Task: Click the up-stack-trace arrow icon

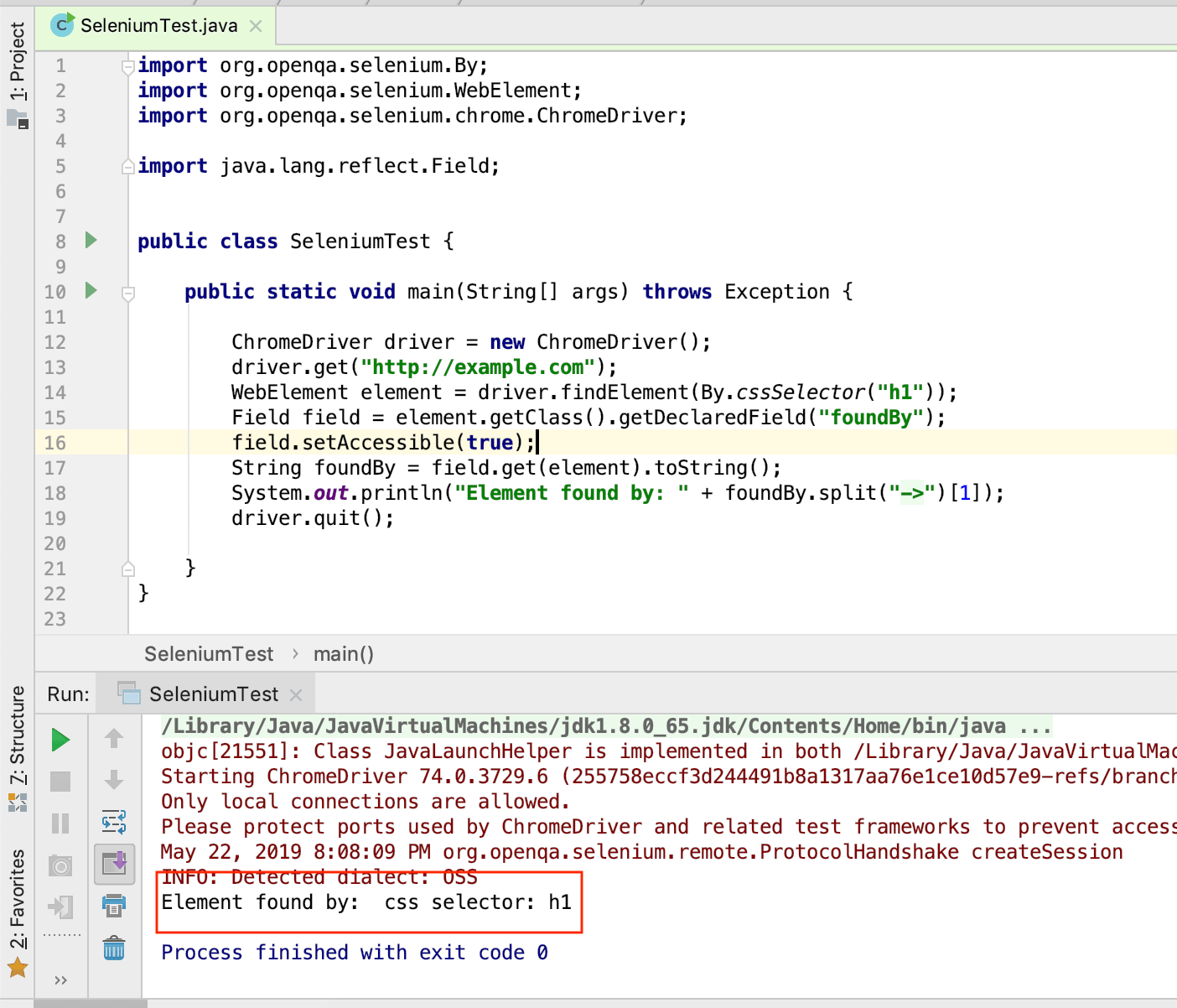Action: 115,739
